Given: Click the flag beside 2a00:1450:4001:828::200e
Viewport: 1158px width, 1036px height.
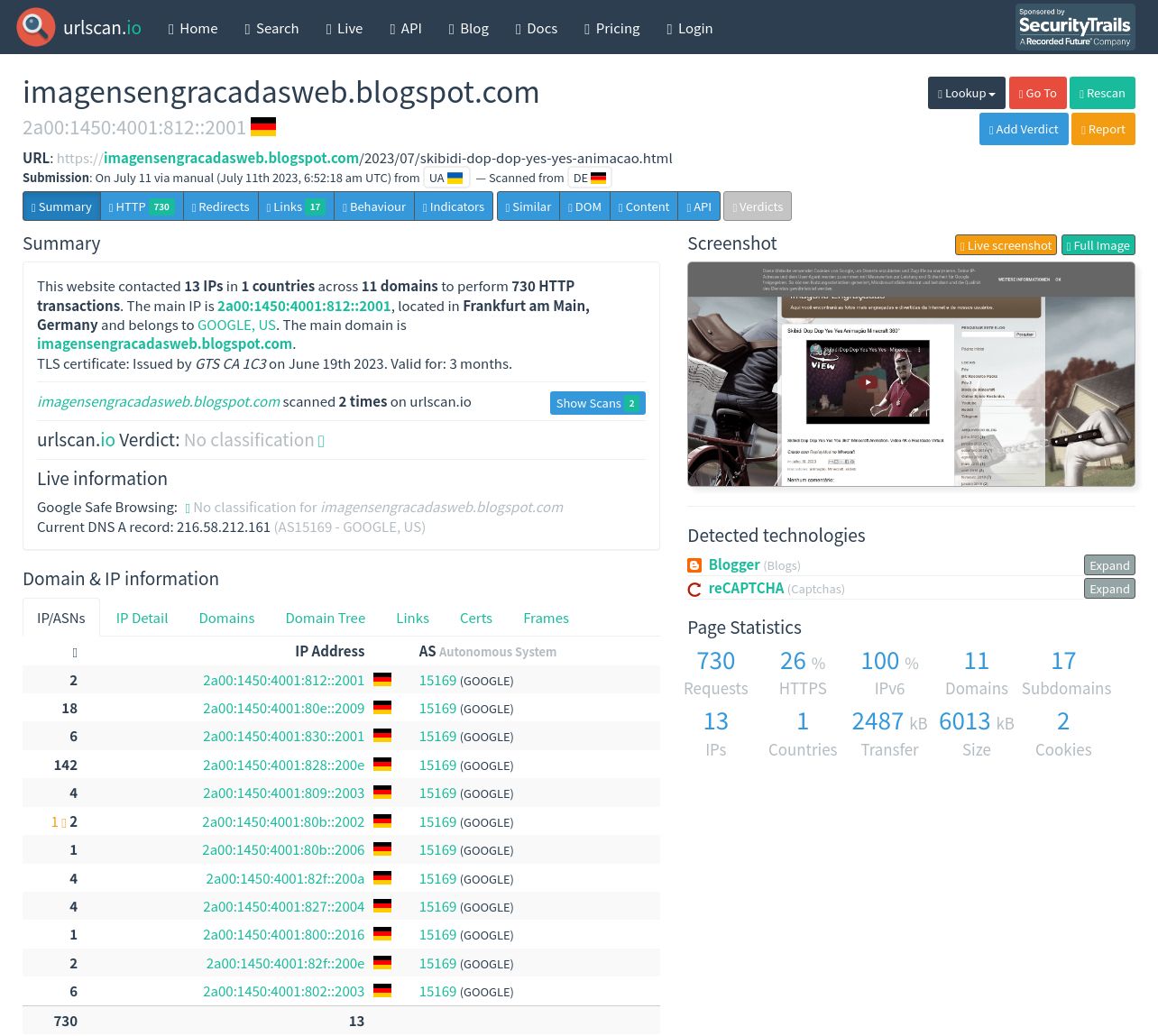Looking at the screenshot, I should point(382,765).
